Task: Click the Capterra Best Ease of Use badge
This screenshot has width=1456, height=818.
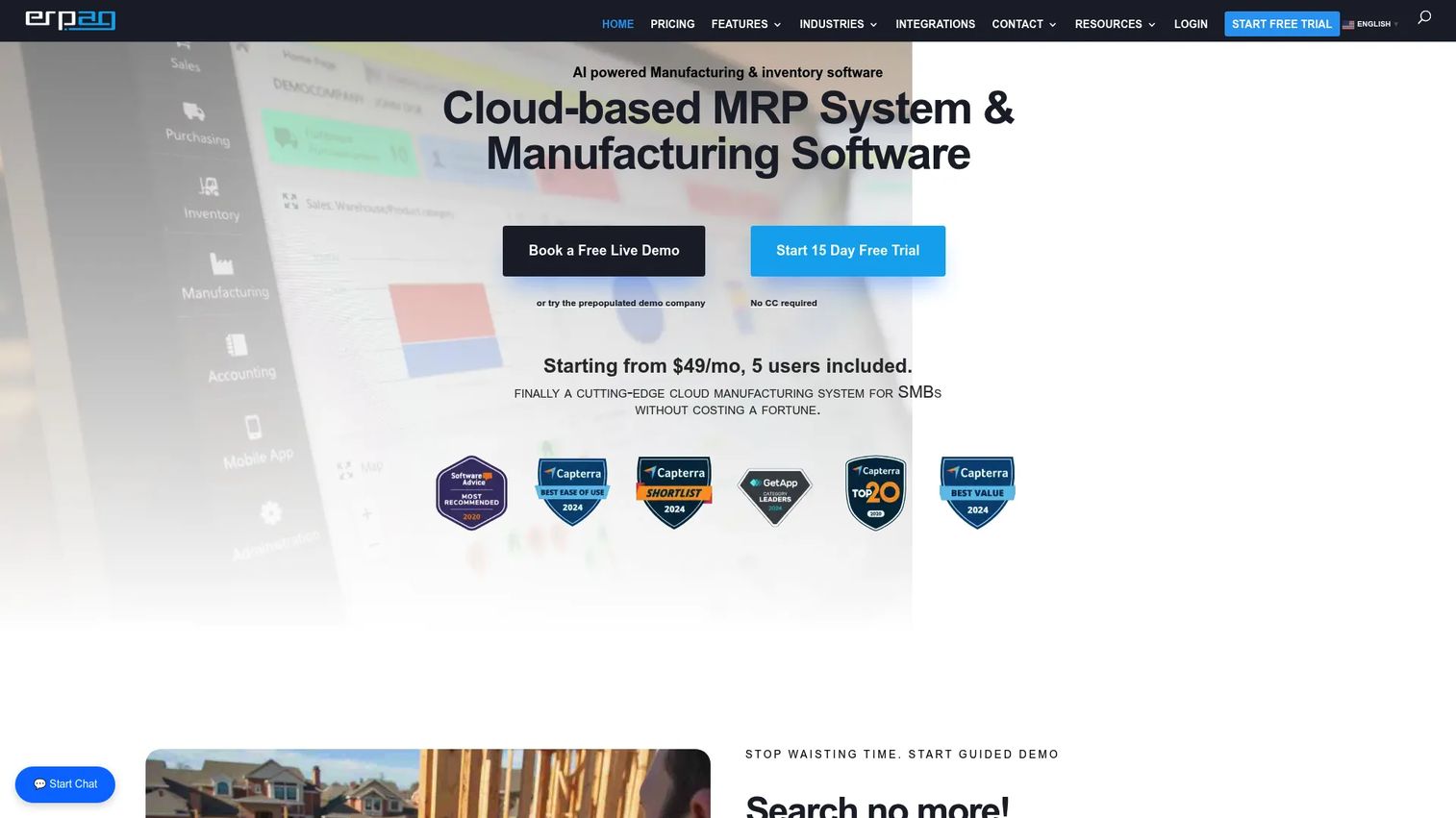Action: click(x=572, y=492)
